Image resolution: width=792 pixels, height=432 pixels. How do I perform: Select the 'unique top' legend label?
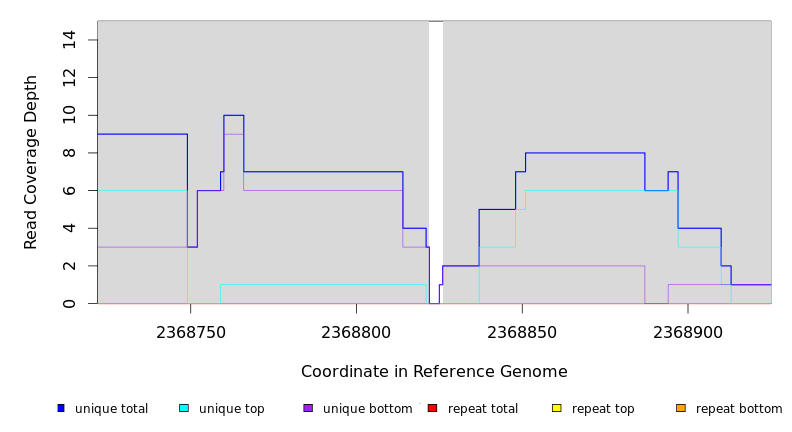pyautogui.click(x=231, y=409)
